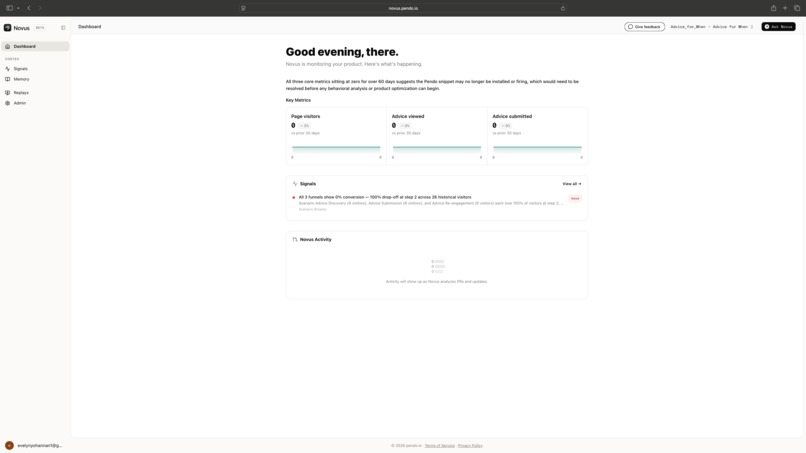Click the Page visitors metric card
806x453 pixels.
[x=336, y=136]
